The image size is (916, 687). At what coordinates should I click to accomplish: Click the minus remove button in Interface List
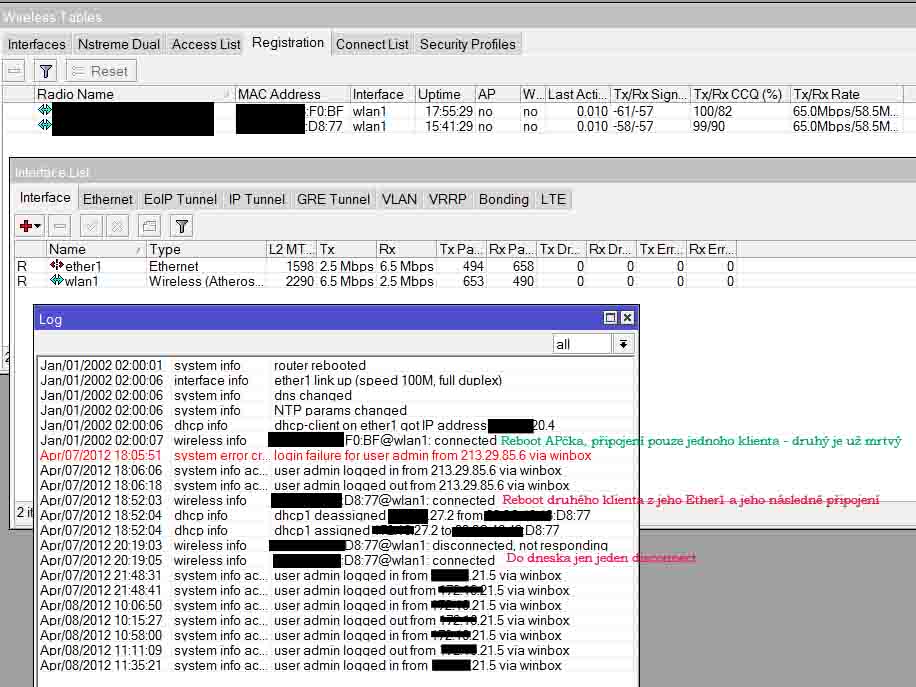pos(59,226)
